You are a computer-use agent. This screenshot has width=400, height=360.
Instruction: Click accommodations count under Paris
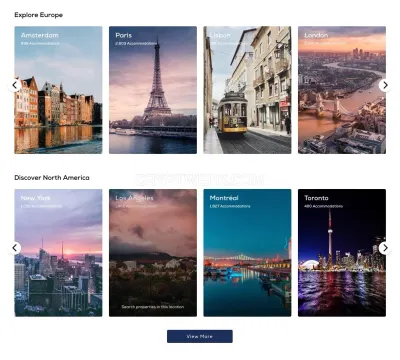[136, 43]
